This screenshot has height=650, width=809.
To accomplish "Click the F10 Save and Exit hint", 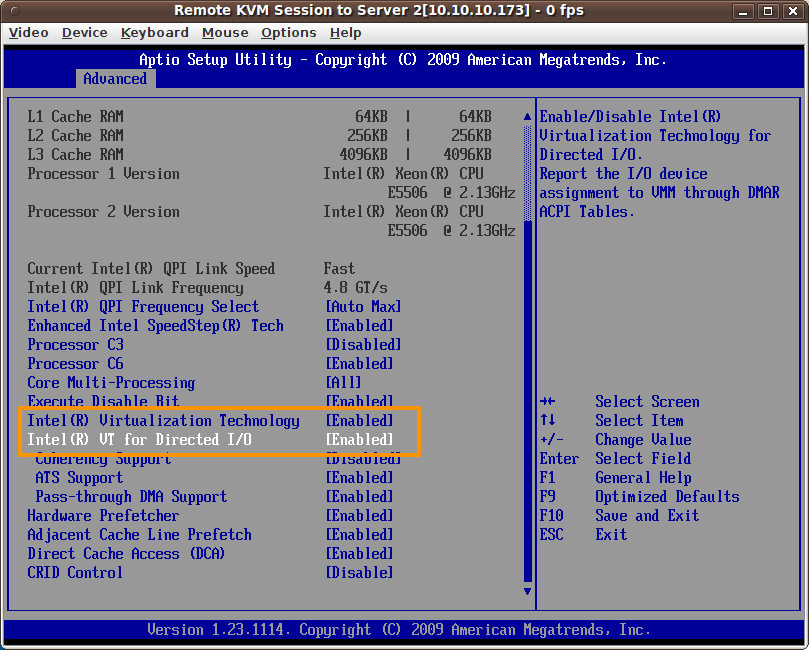I will tap(619, 516).
